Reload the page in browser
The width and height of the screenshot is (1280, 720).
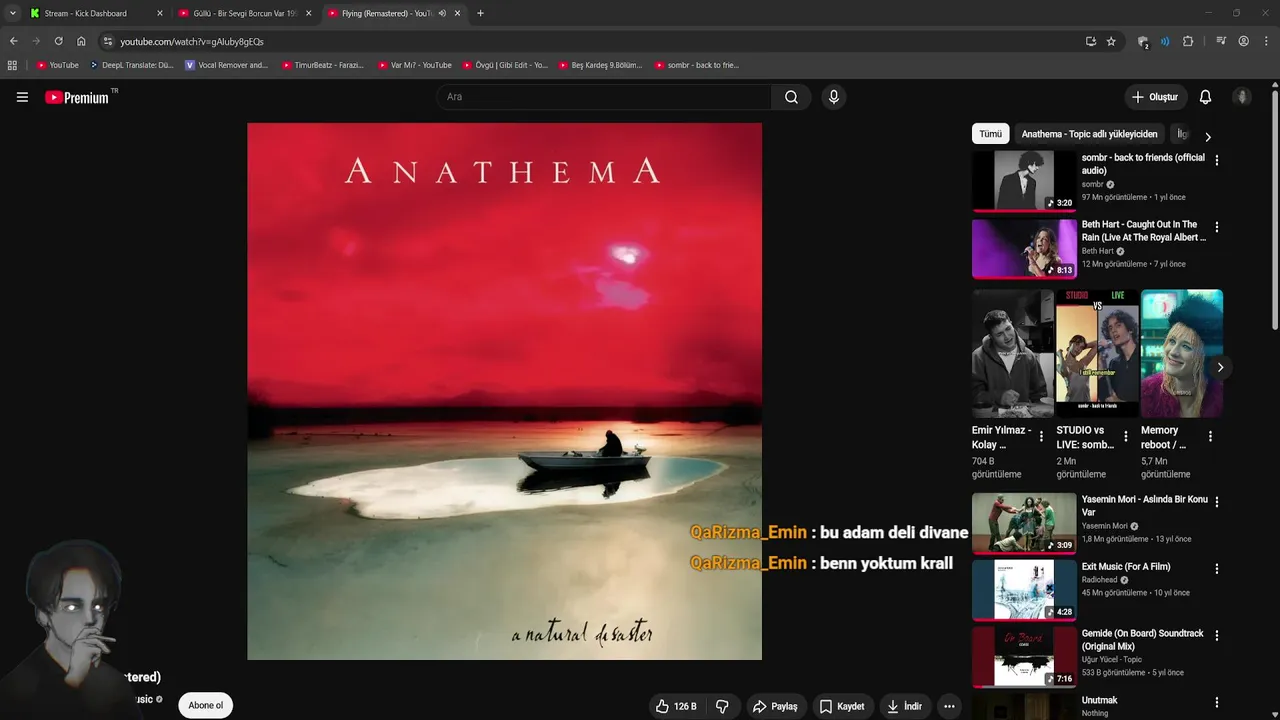click(x=58, y=41)
